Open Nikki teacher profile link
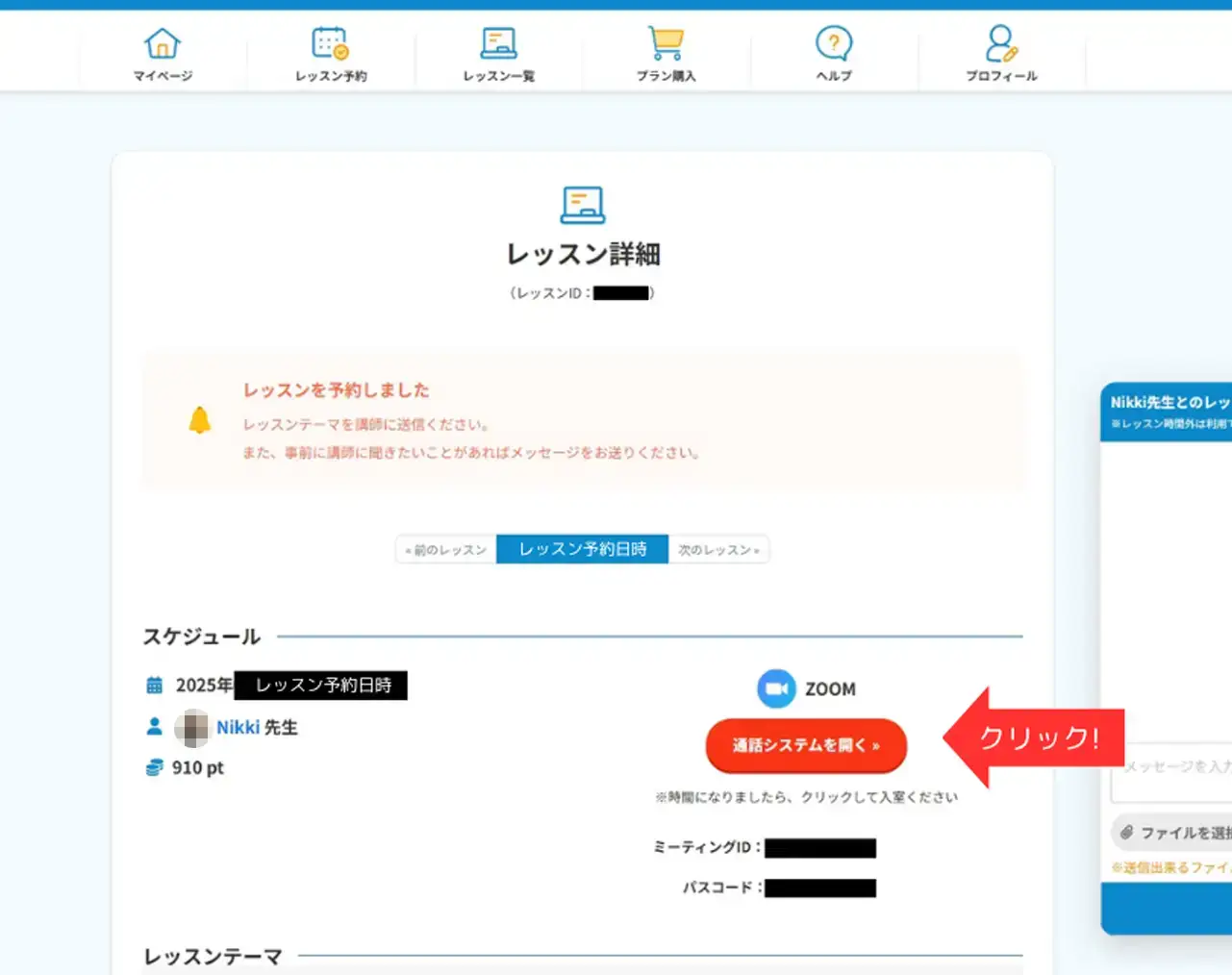The height and width of the screenshot is (975, 1232). [238, 728]
